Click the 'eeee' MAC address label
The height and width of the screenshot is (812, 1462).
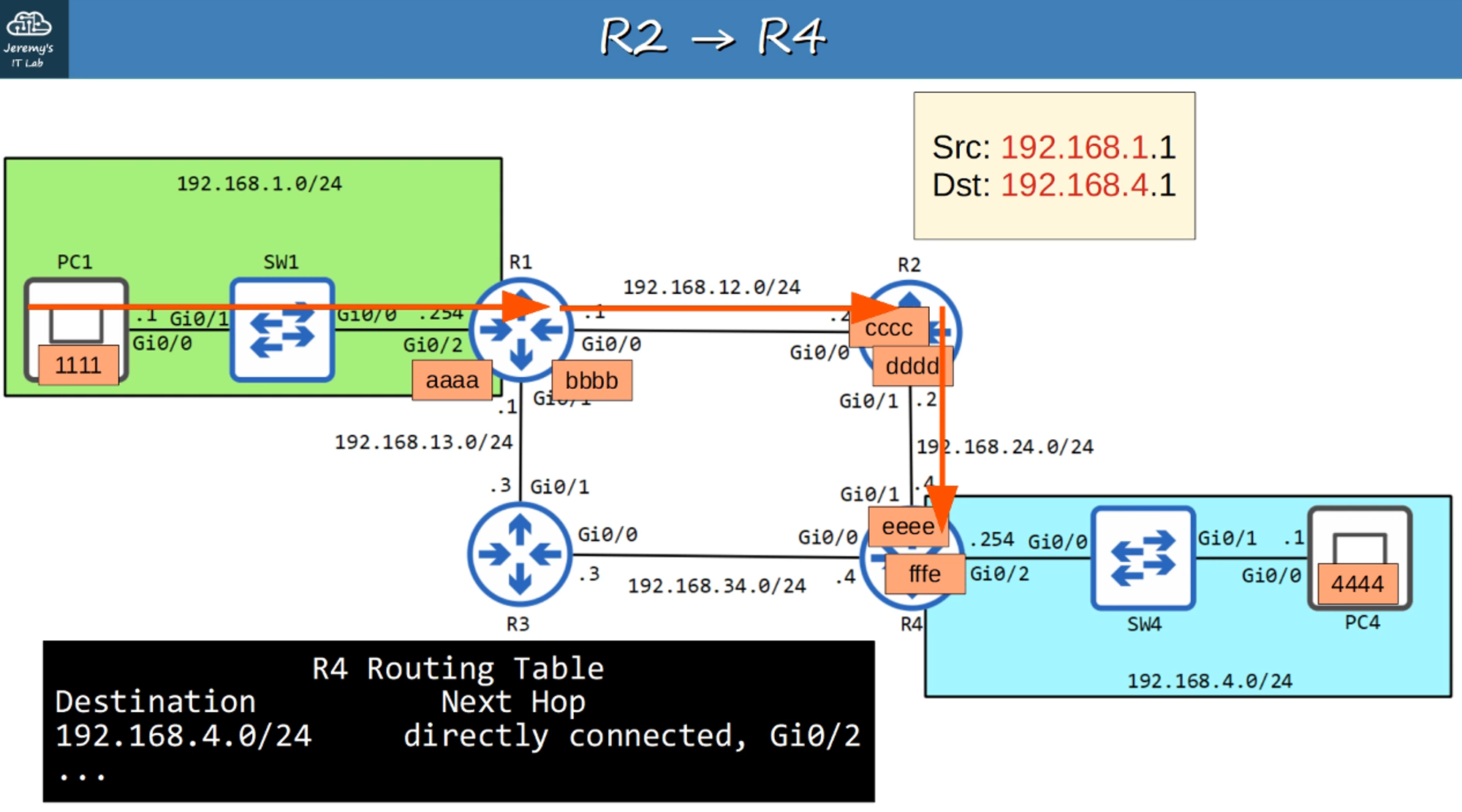[x=907, y=527]
